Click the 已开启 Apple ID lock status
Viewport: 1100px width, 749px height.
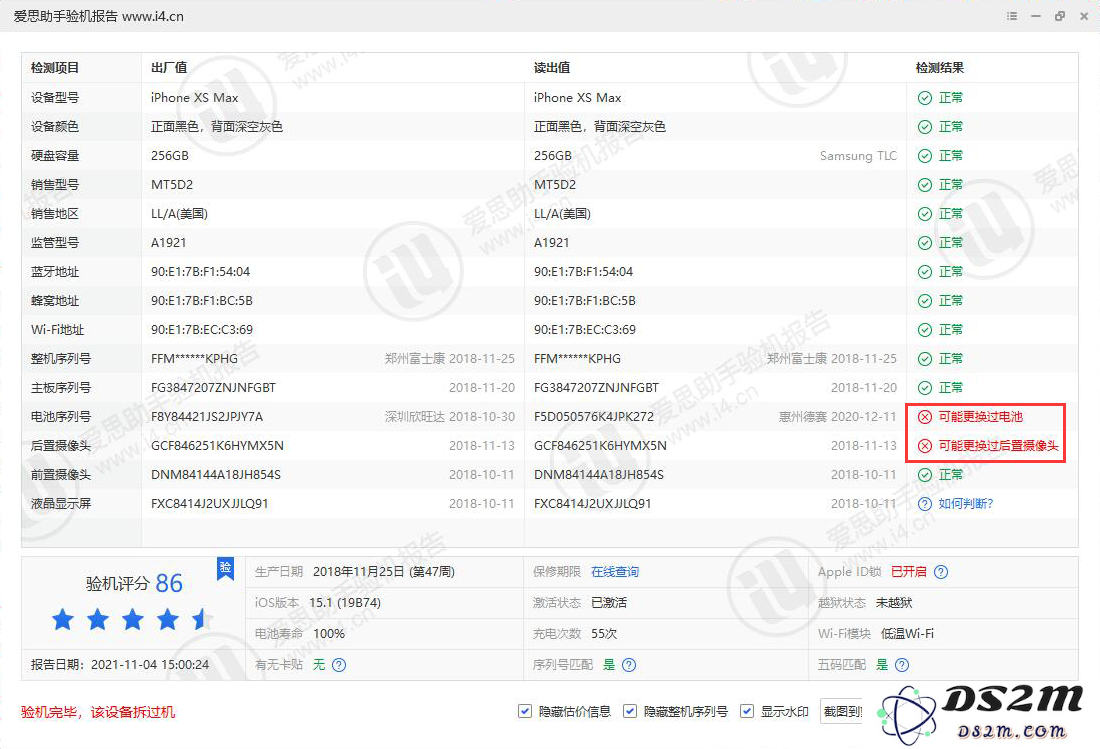pyautogui.click(x=908, y=572)
